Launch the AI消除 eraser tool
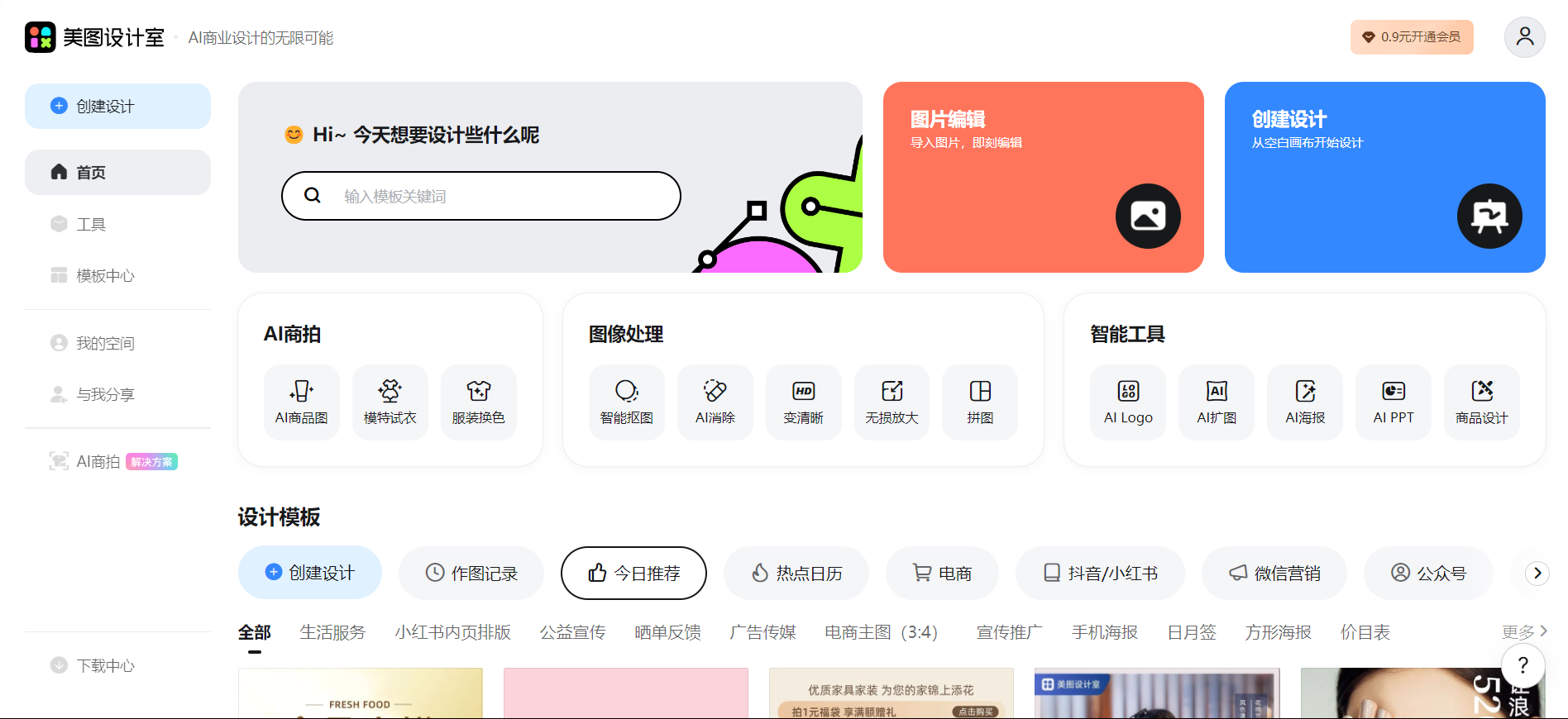Viewport: 1568px width, 719px height. (715, 402)
